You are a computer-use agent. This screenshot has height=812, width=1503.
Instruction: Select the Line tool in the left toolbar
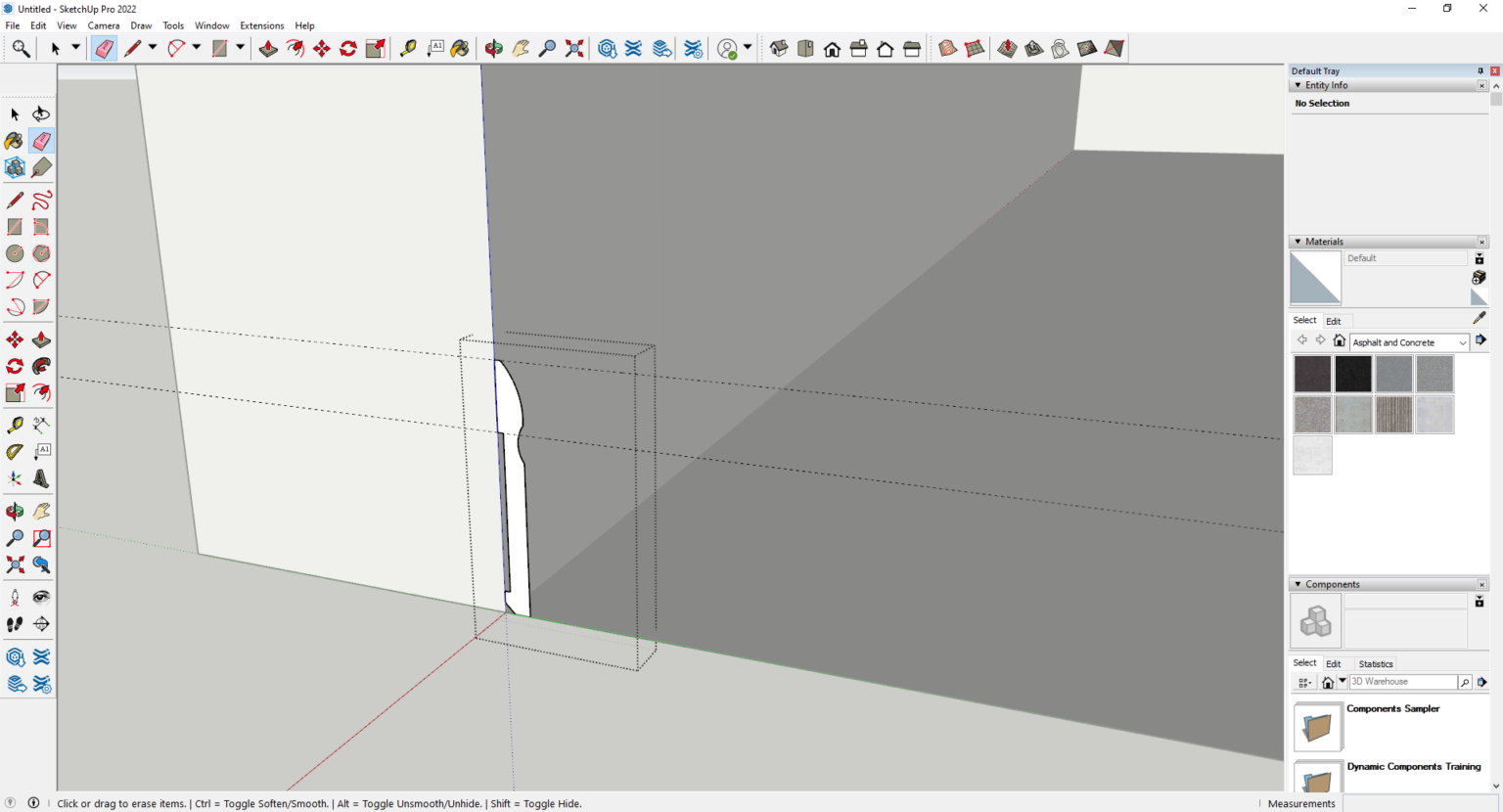pos(15,200)
